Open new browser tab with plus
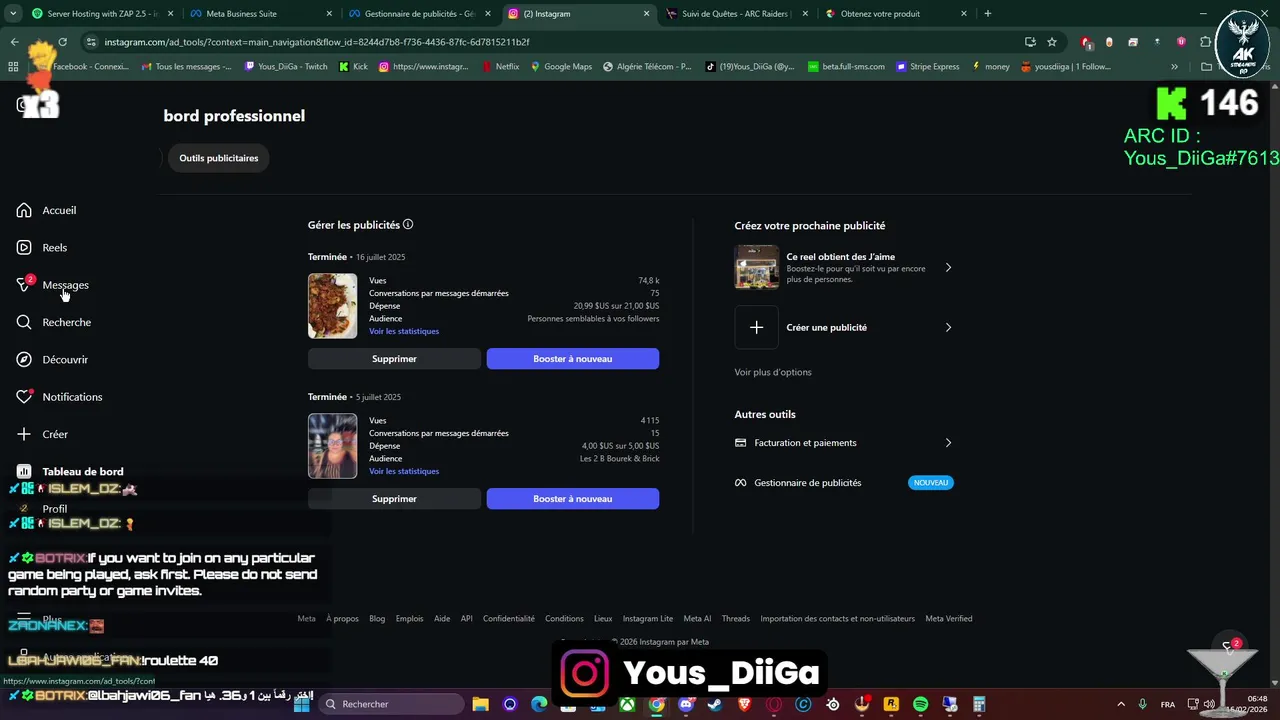This screenshot has height=720, width=1280. [987, 14]
